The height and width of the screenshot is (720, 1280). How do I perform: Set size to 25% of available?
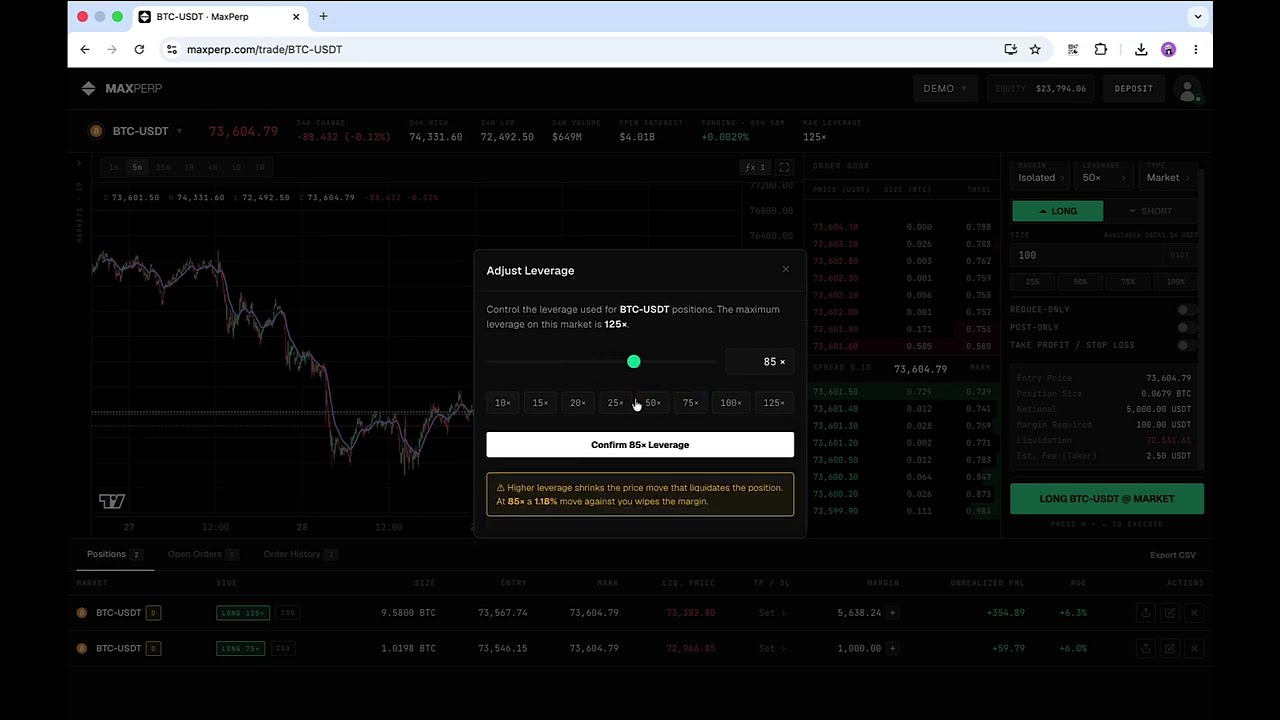[1033, 282]
